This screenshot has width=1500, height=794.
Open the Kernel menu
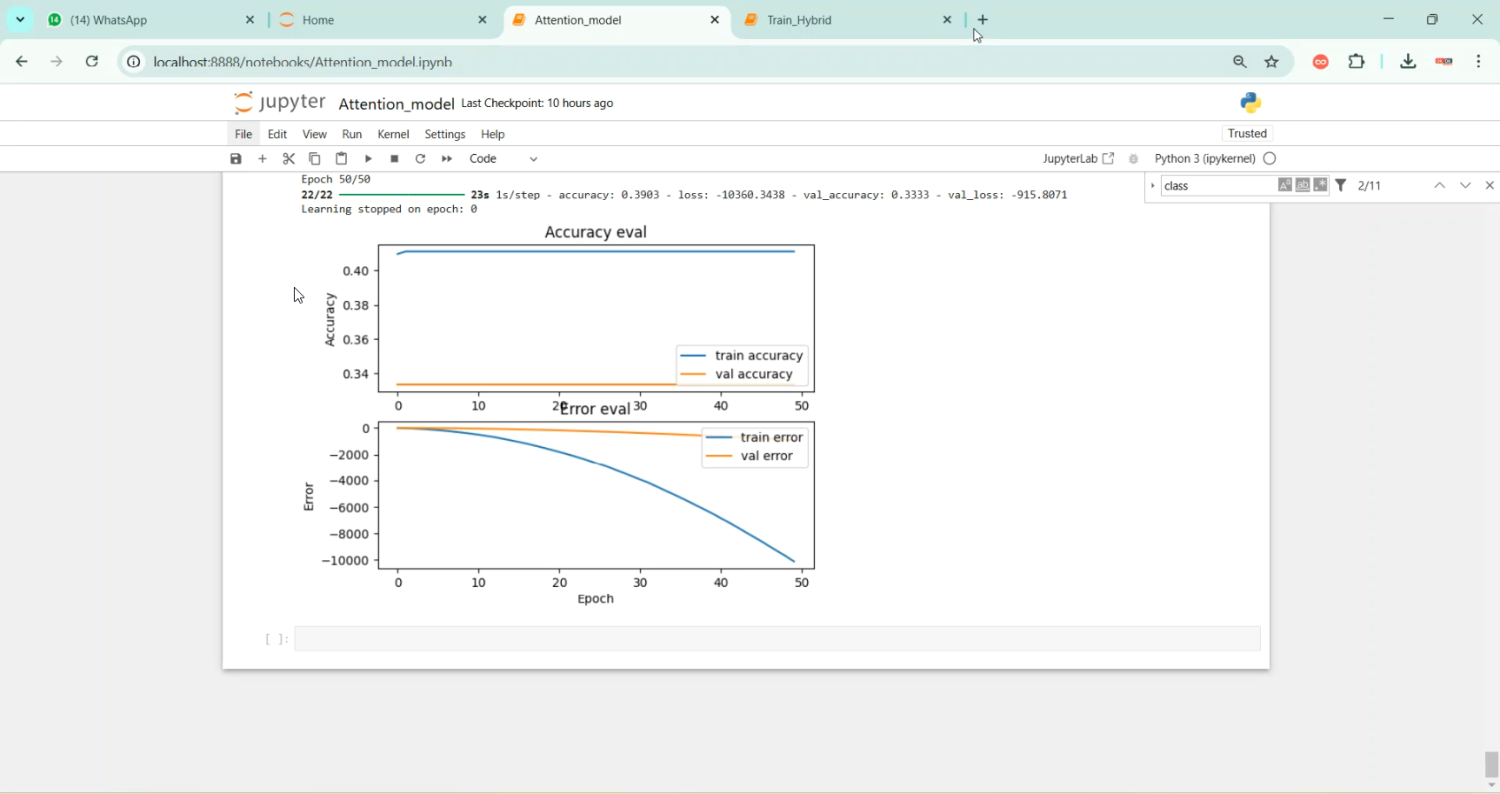pyautogui.click(x=393, y=133)
